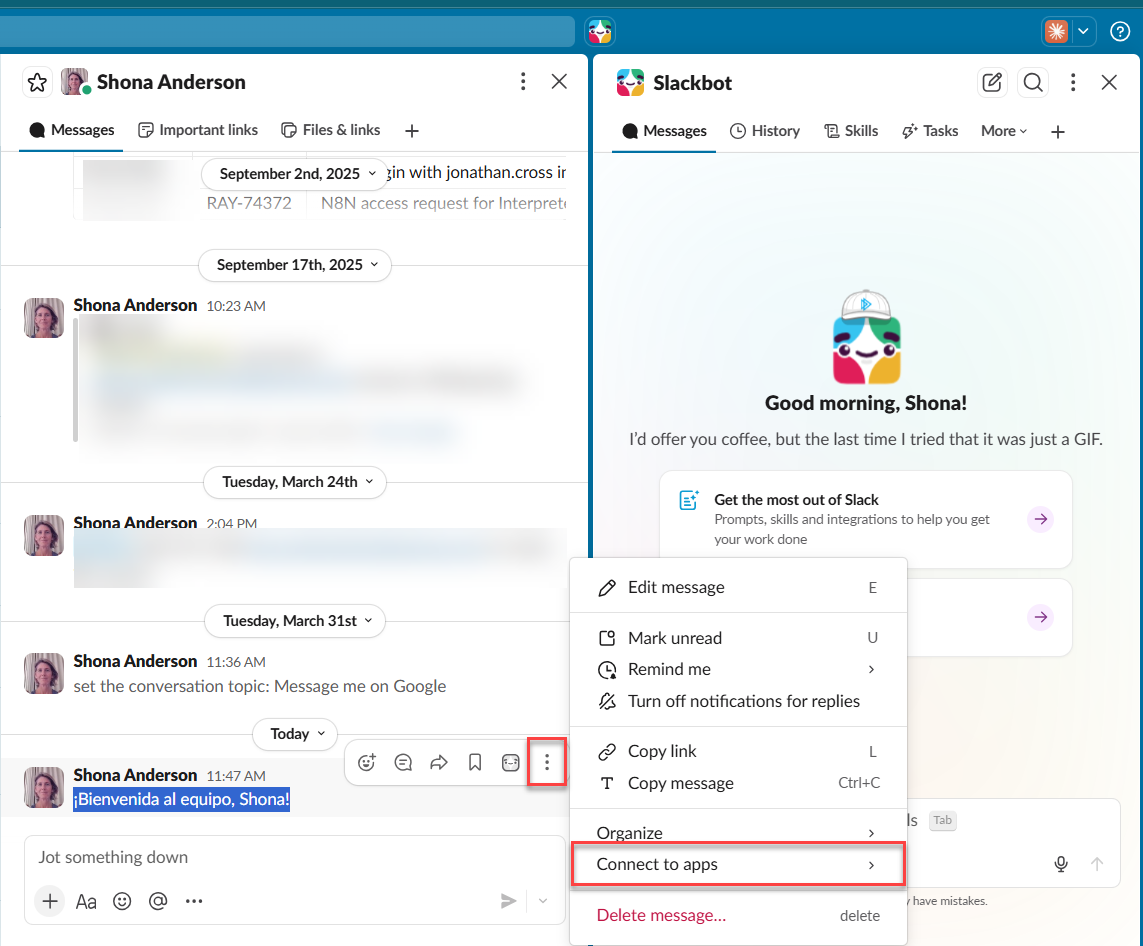1143x946 pixels.
Task: Add a new tab in Slackbot pane
Action: [x=1058, y=132]
